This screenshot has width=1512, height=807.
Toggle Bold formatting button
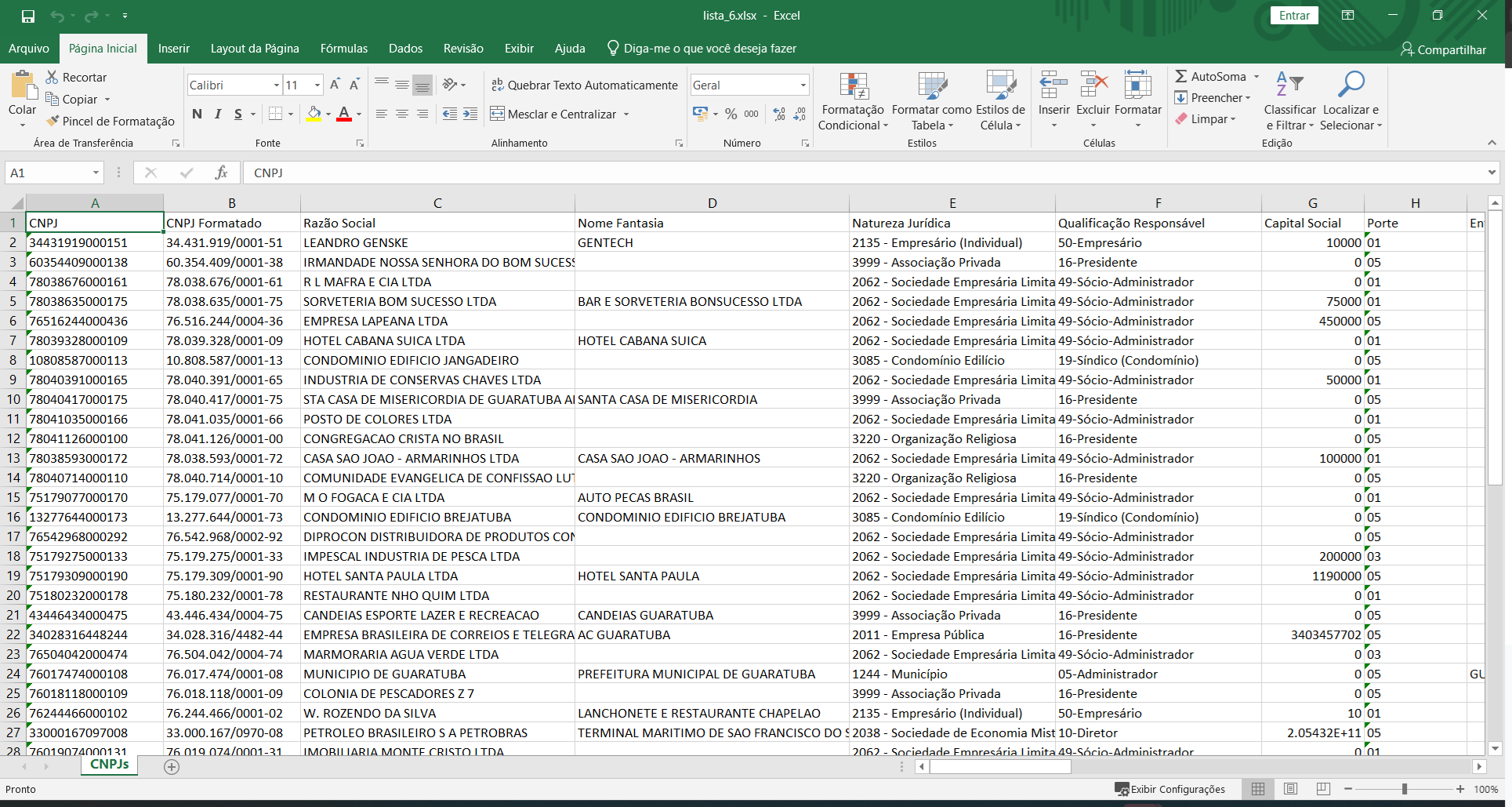click(198, 114)
